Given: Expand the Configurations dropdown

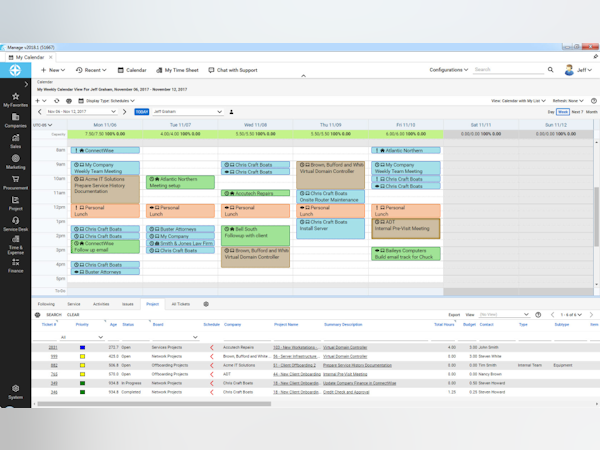Looking at the screenshot, I should point(448,70).
